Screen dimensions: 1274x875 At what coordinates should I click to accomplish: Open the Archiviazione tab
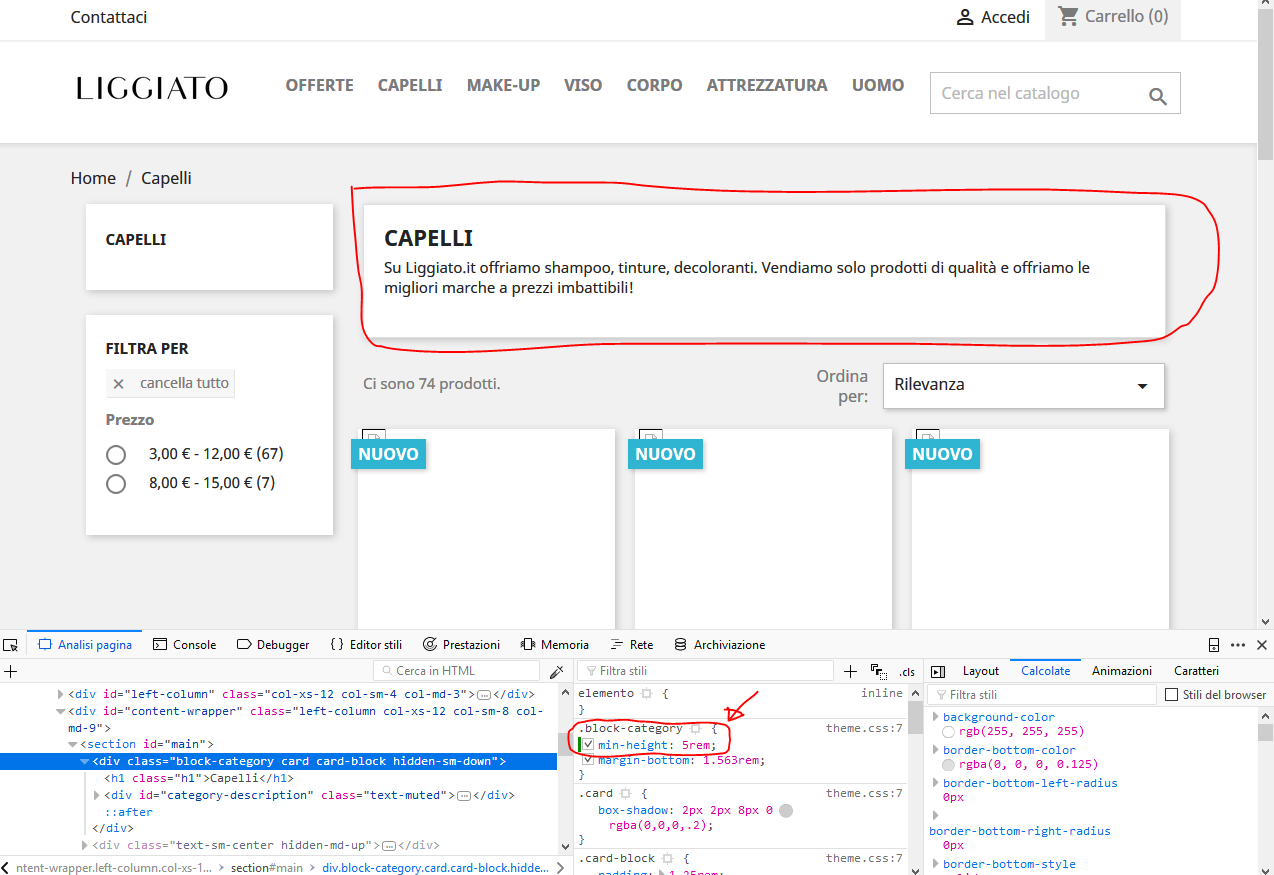click(719, 645)
